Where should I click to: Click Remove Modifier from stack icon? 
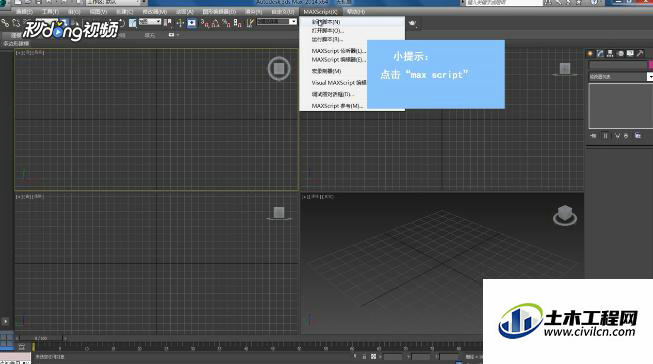pyautogui.click(x=626, y=136)
